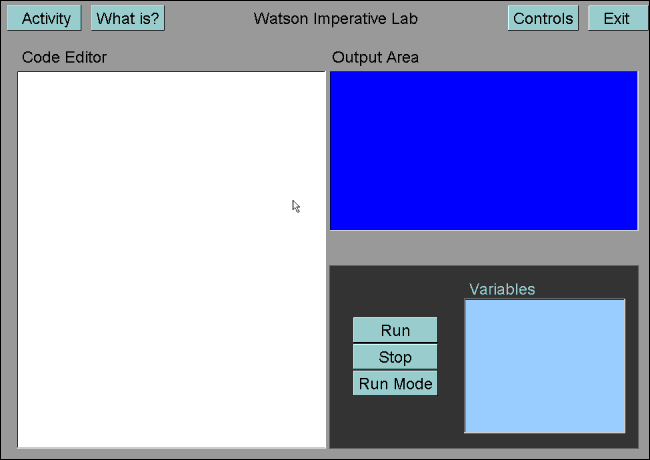Select the light blue Variables panel

[545, 366]
